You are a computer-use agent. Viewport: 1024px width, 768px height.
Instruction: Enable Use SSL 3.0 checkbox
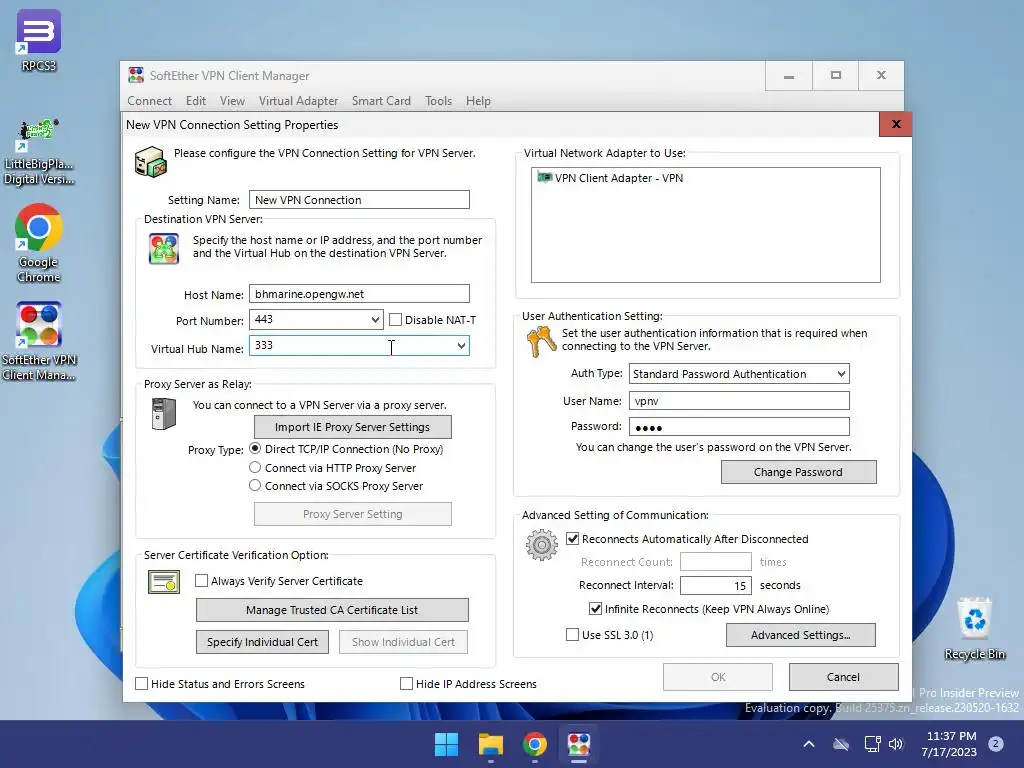click(572, 635)
